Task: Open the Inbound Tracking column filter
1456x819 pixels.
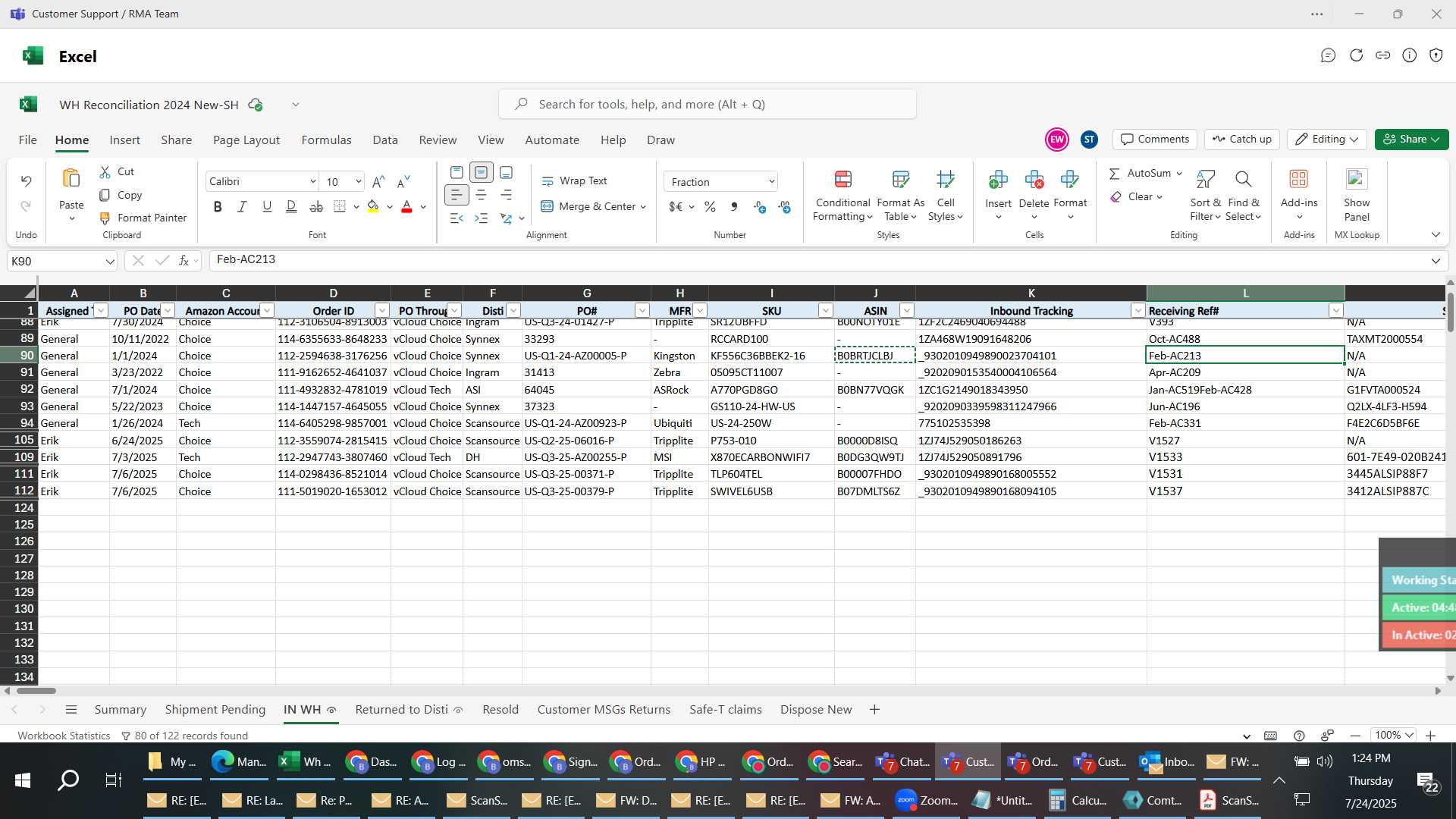Action: (1137, 311)
